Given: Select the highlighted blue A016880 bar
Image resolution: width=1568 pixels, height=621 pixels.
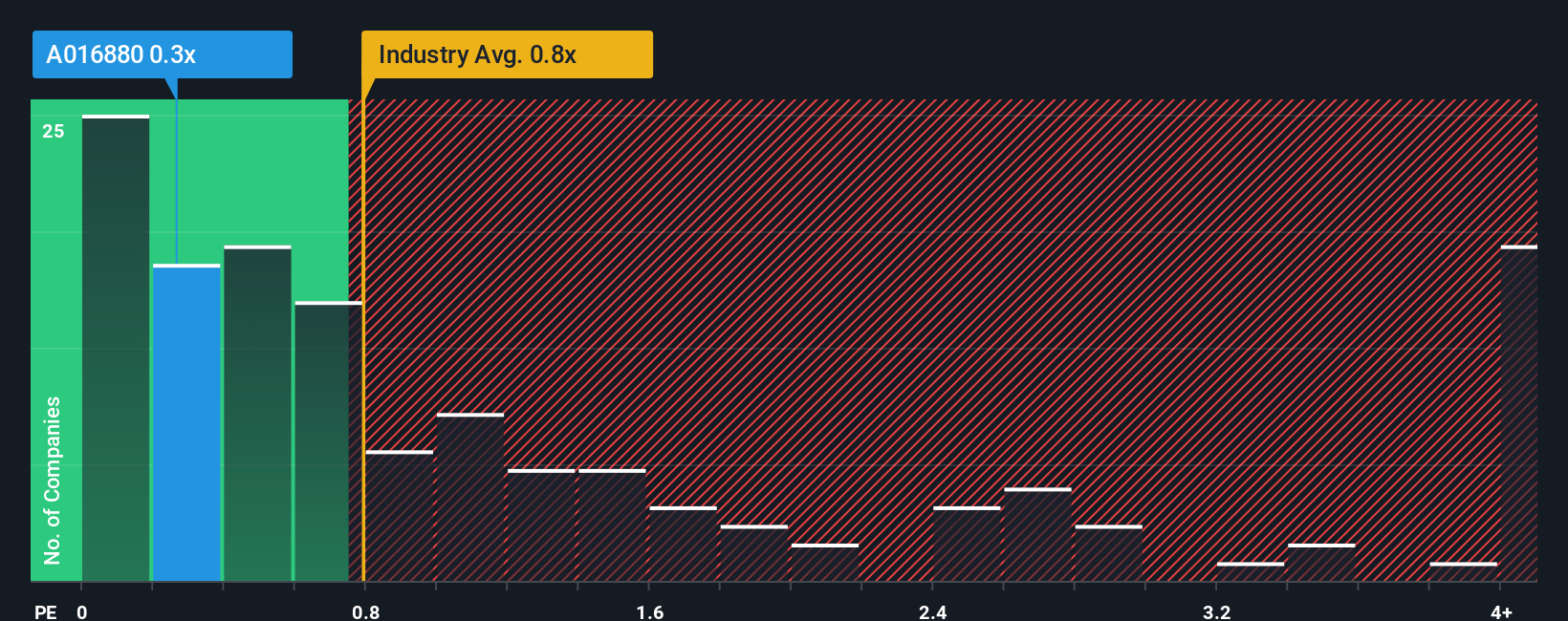Looking at the screenshot, I should [x=186, y=422].
